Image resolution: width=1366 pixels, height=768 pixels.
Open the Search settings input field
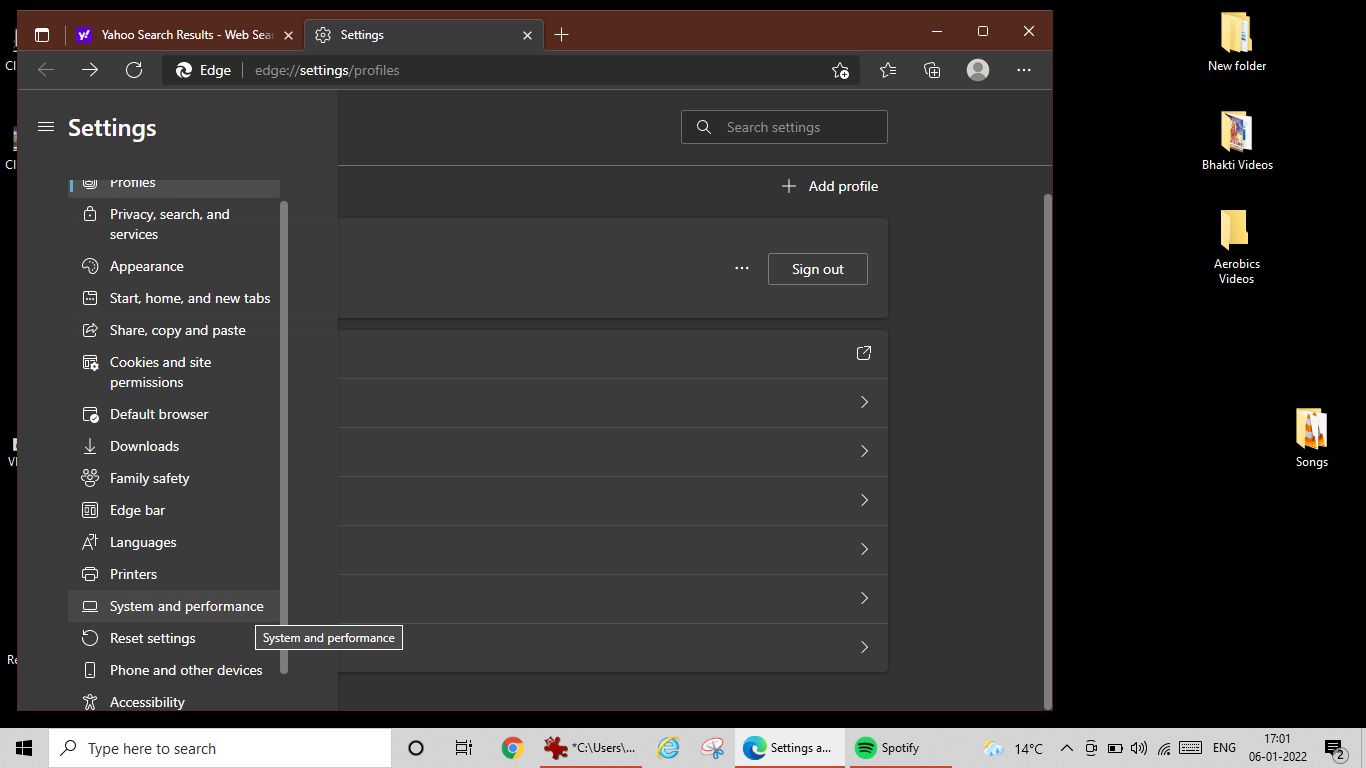click(784, 127)
